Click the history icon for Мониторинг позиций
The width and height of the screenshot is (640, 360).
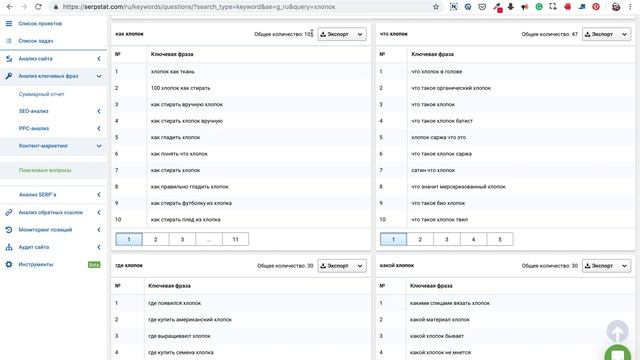[9, 230]
